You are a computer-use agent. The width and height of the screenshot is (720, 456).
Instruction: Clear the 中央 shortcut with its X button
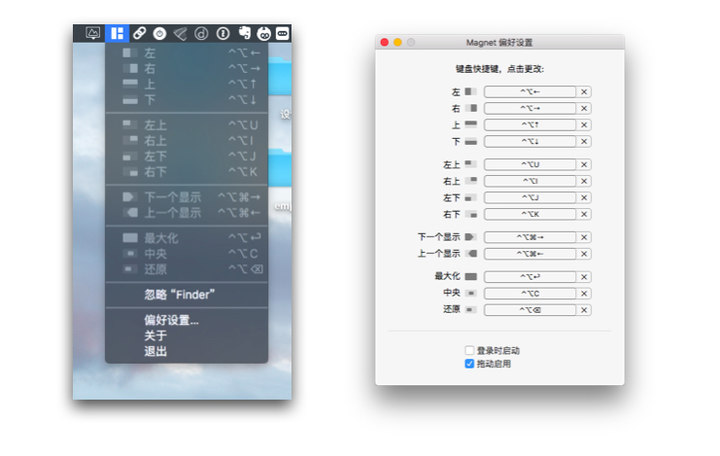pyautogui.click(x=584, y=293)
